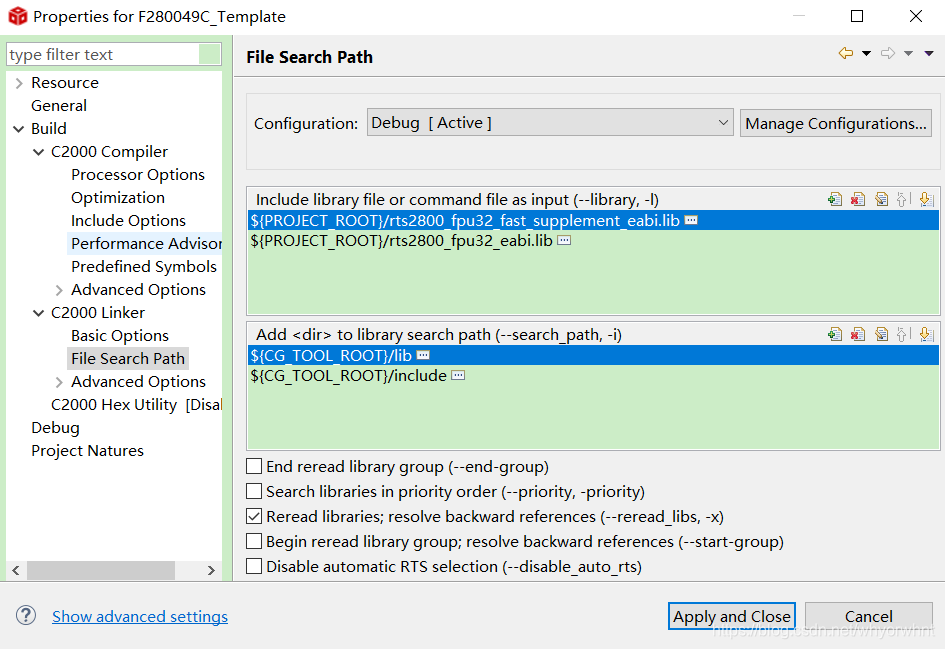Enable Begin reread library group checkbox
The width and height of the screenshot is (945, 649).
pos(254,542)
